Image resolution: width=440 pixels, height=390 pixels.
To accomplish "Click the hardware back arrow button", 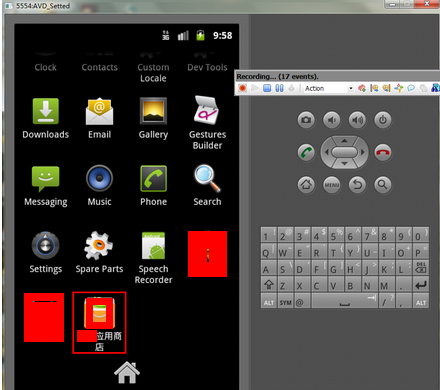I will click(x=357, y=184).
